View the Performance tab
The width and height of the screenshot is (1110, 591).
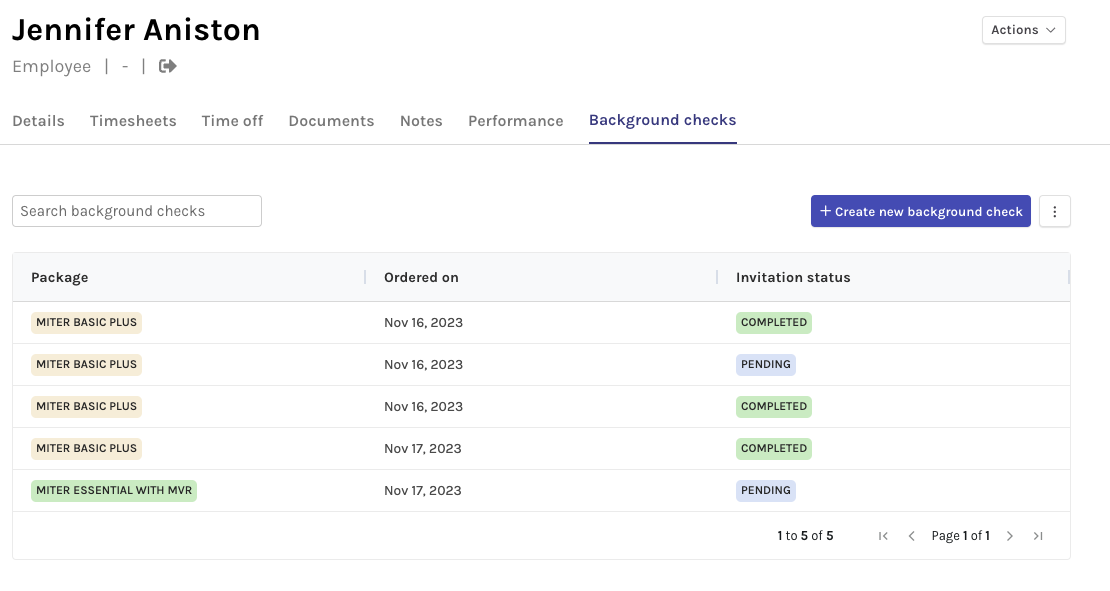[515, 121]
